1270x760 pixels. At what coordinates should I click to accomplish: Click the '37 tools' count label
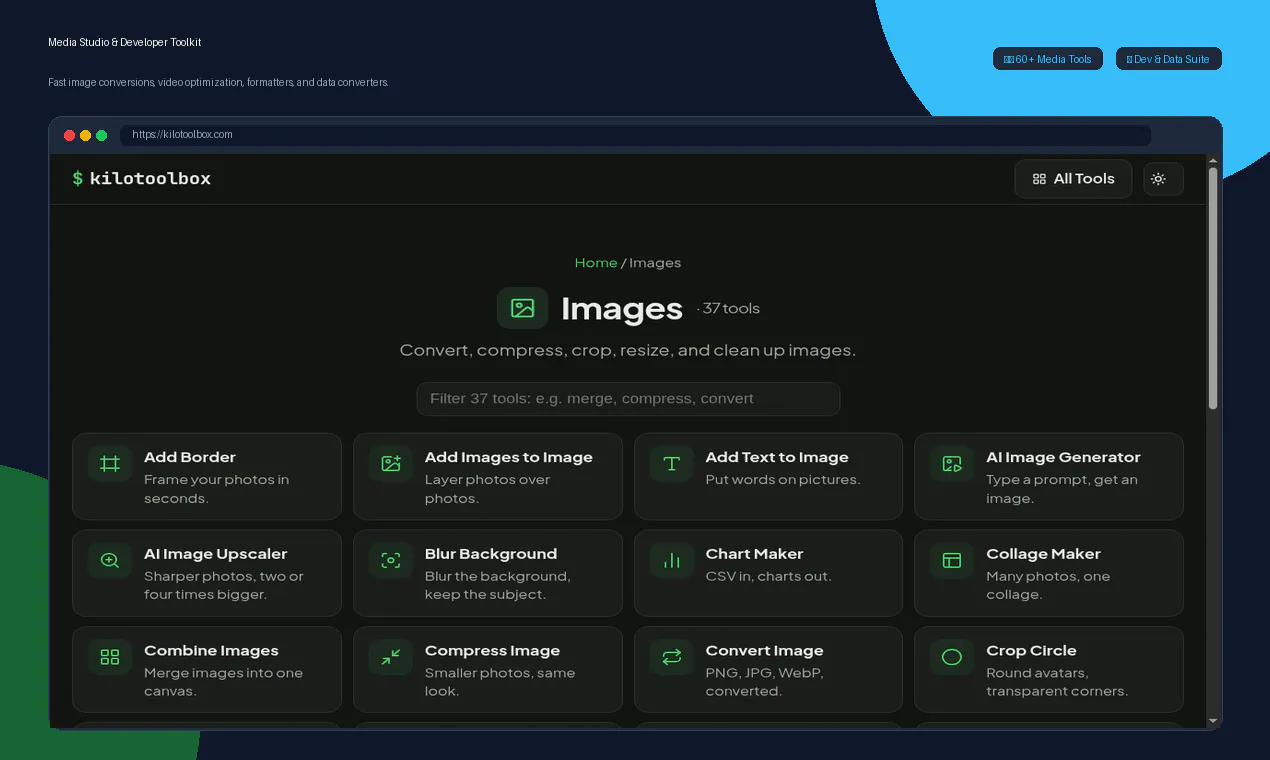click(728, 308)
